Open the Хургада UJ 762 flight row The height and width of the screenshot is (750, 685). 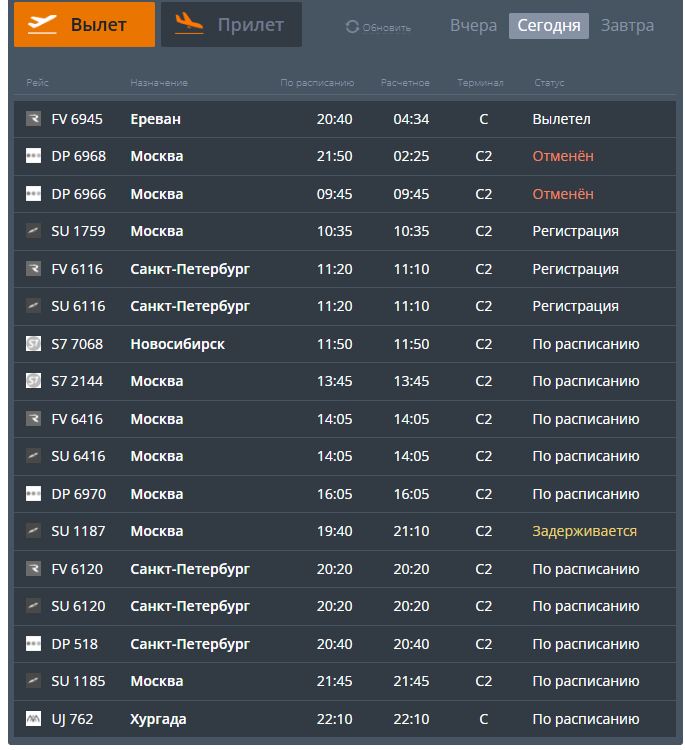coord(345,718)
